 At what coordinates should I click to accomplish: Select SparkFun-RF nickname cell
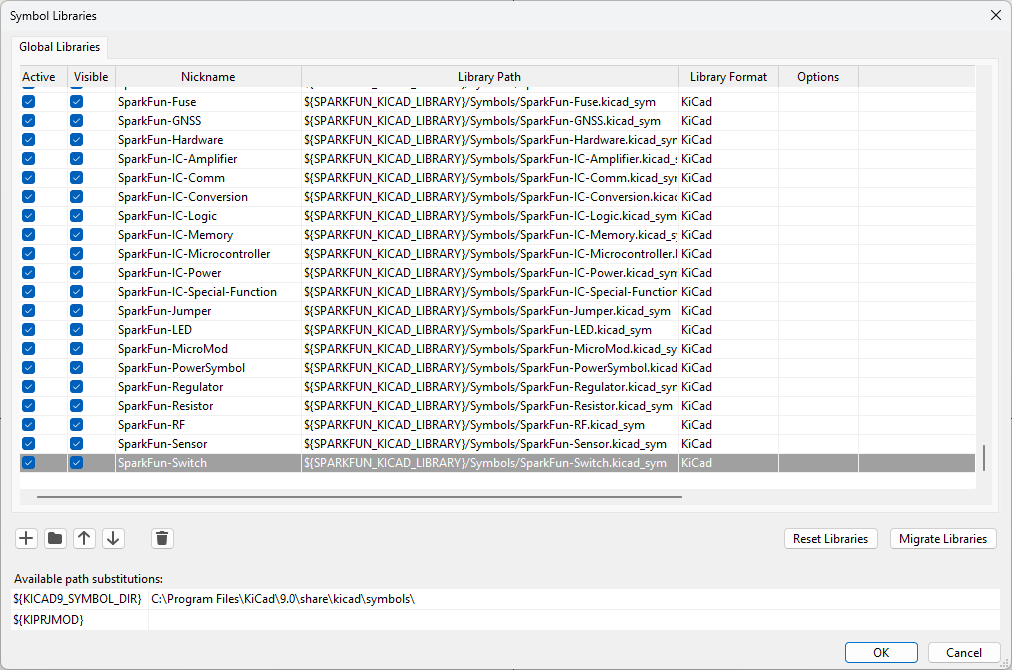pyautogui.click(x=208, y=425)
